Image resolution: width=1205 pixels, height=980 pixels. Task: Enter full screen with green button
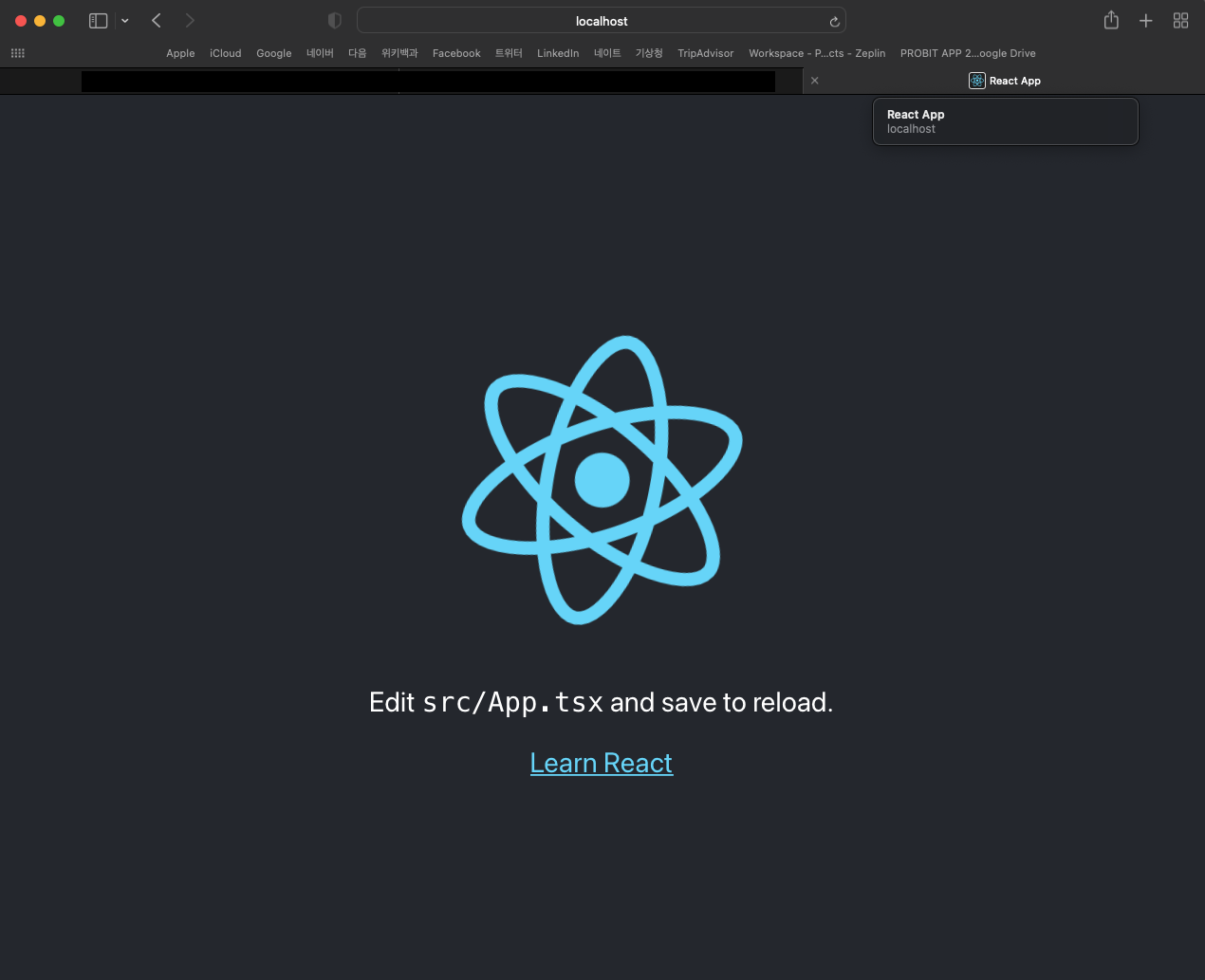[x=59, y=21]
